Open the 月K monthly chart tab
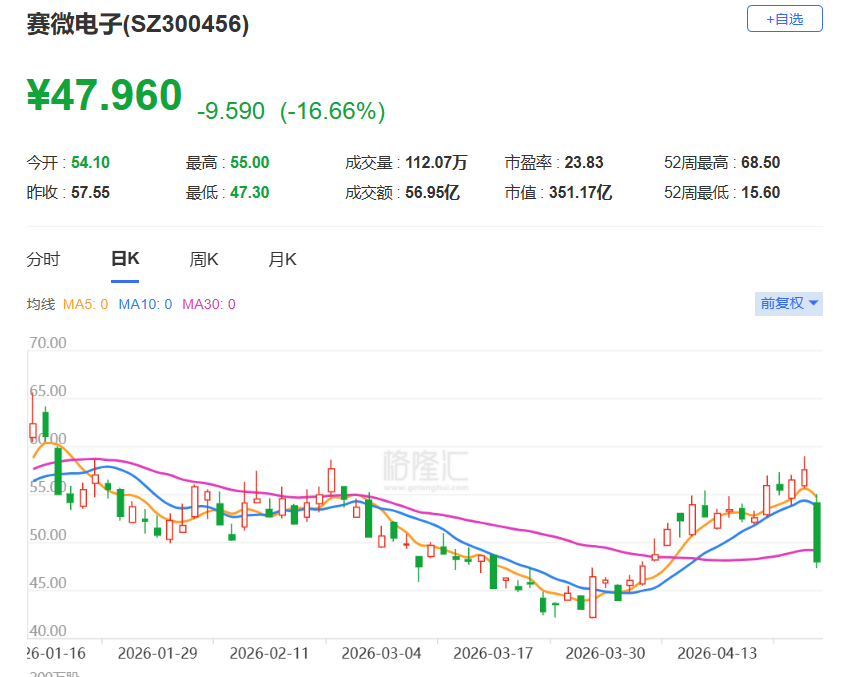847x677 pixels. point(283,259)
